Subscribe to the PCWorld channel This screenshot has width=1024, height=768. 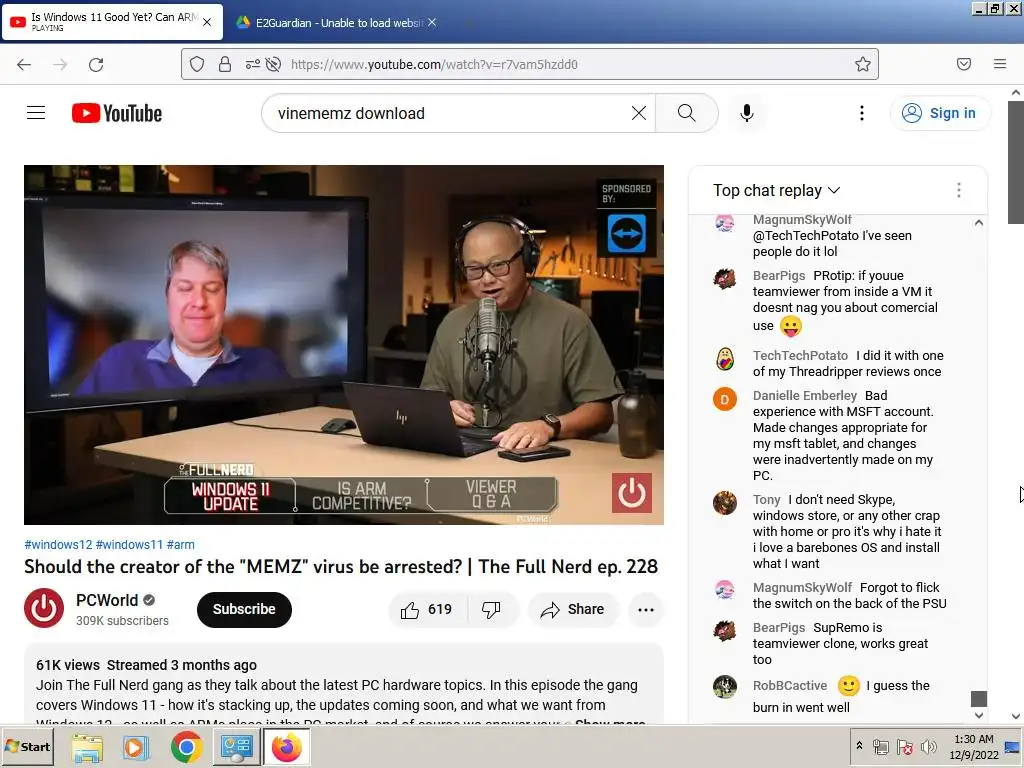coord(244,609)
